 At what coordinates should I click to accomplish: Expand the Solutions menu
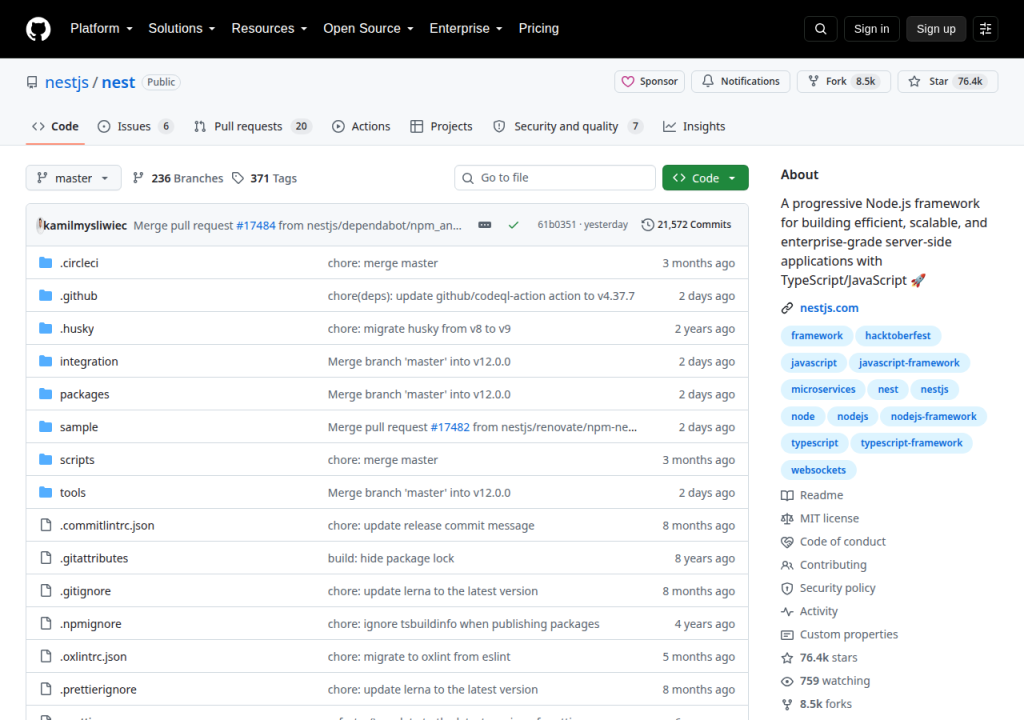(182, 29)
